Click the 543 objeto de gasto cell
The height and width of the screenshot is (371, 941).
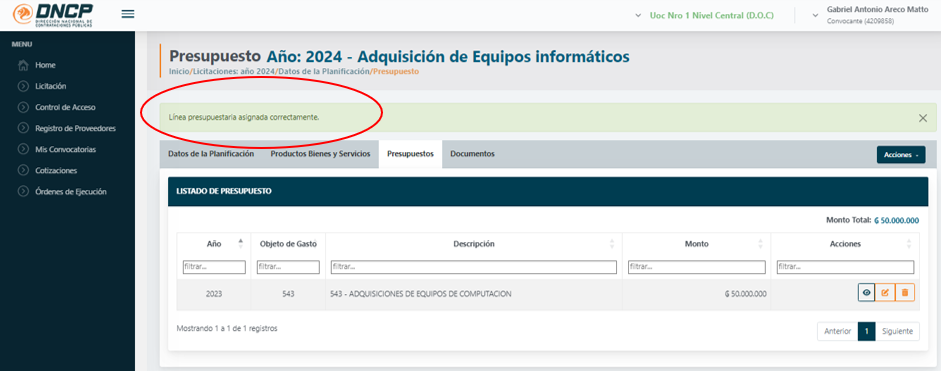coord(288,294)
